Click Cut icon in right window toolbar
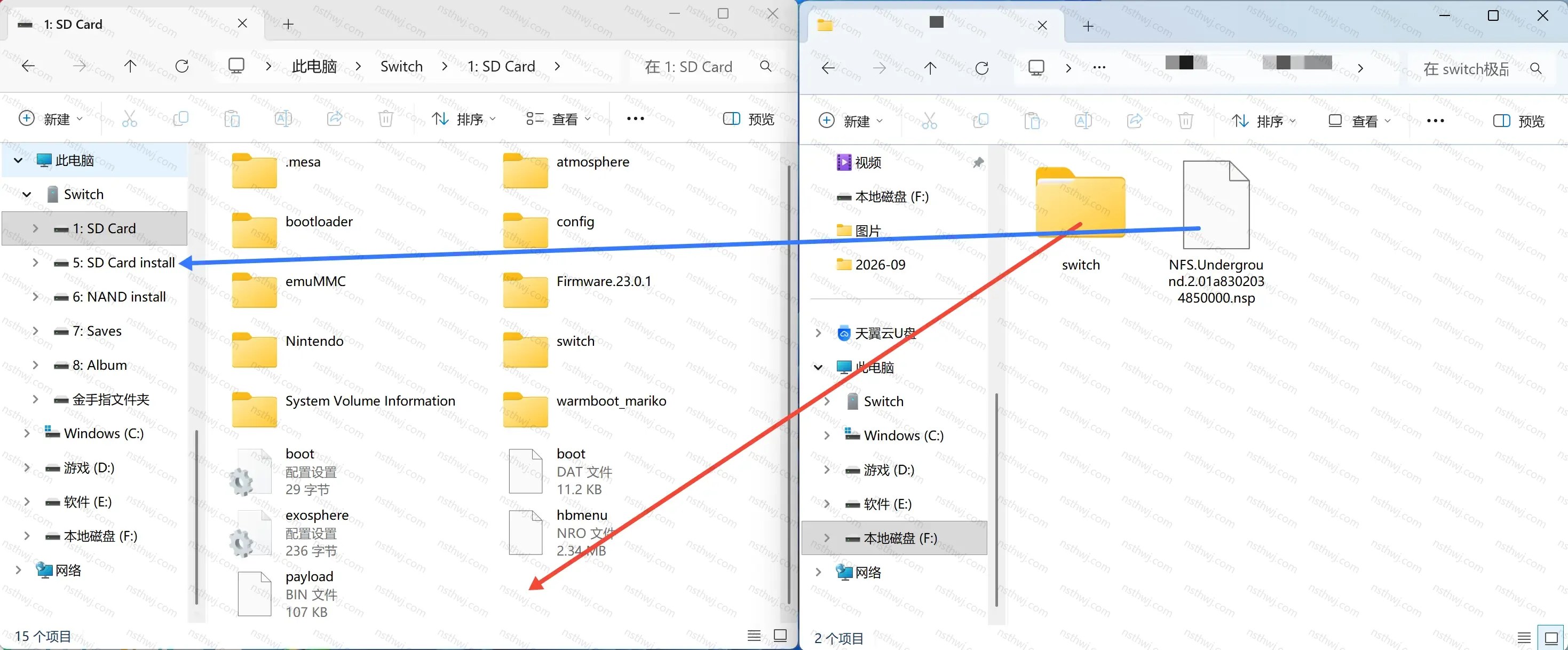Screen dimensions: 1568x650 point(930,121)
